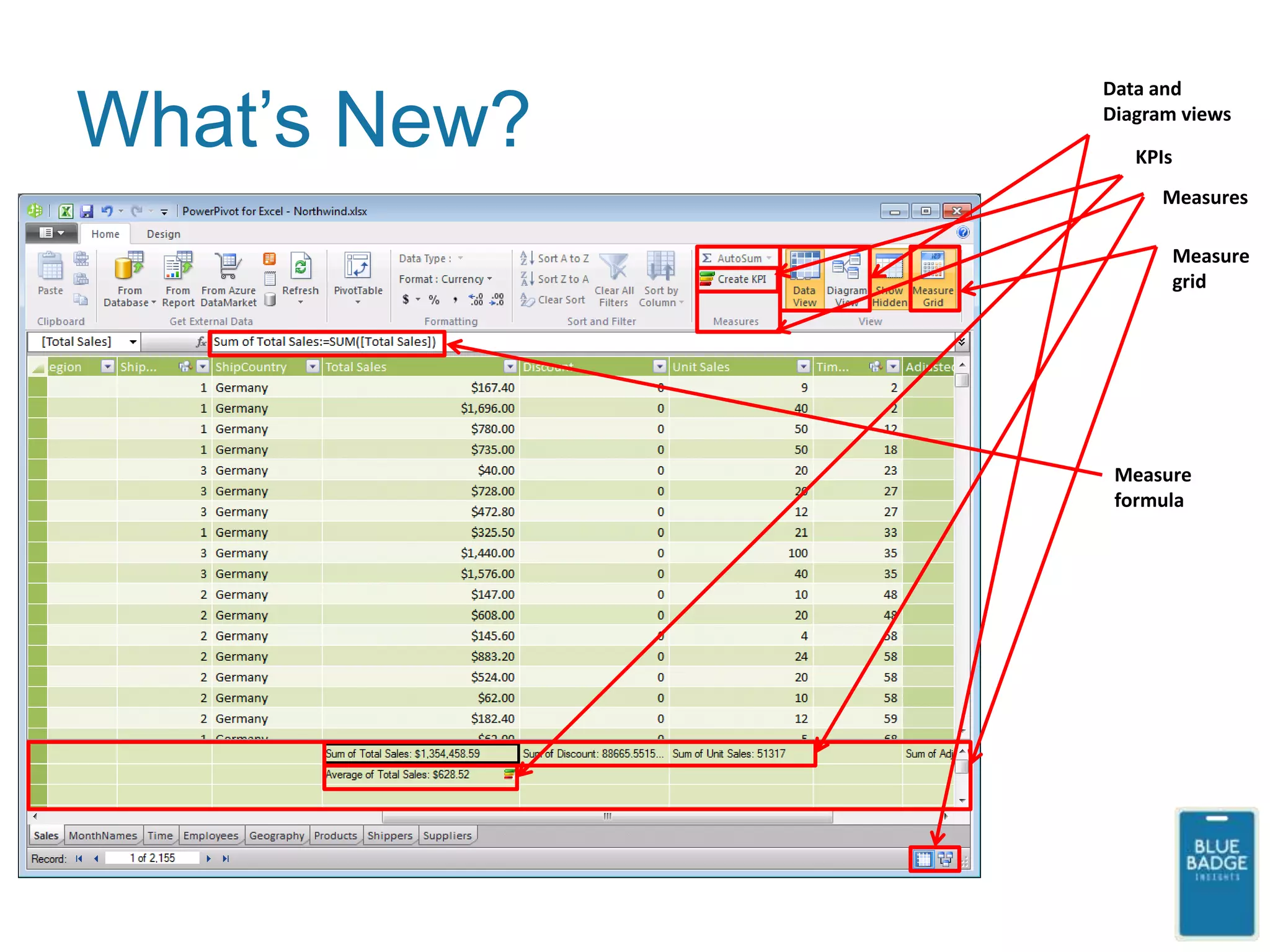Toggle Diagram View
The image size is (1270, 952).
[846, 279]
